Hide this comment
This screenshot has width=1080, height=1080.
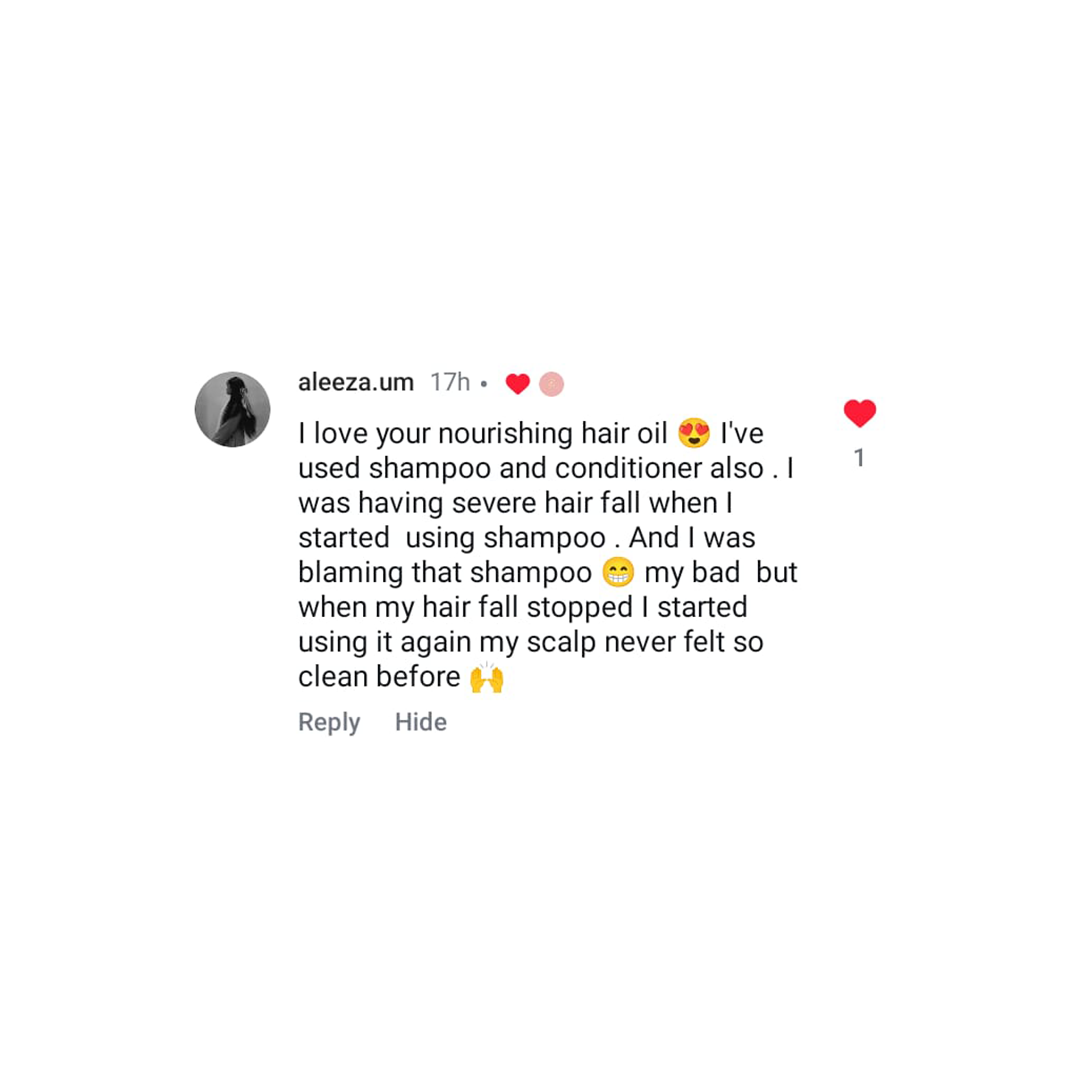point(421,722)
